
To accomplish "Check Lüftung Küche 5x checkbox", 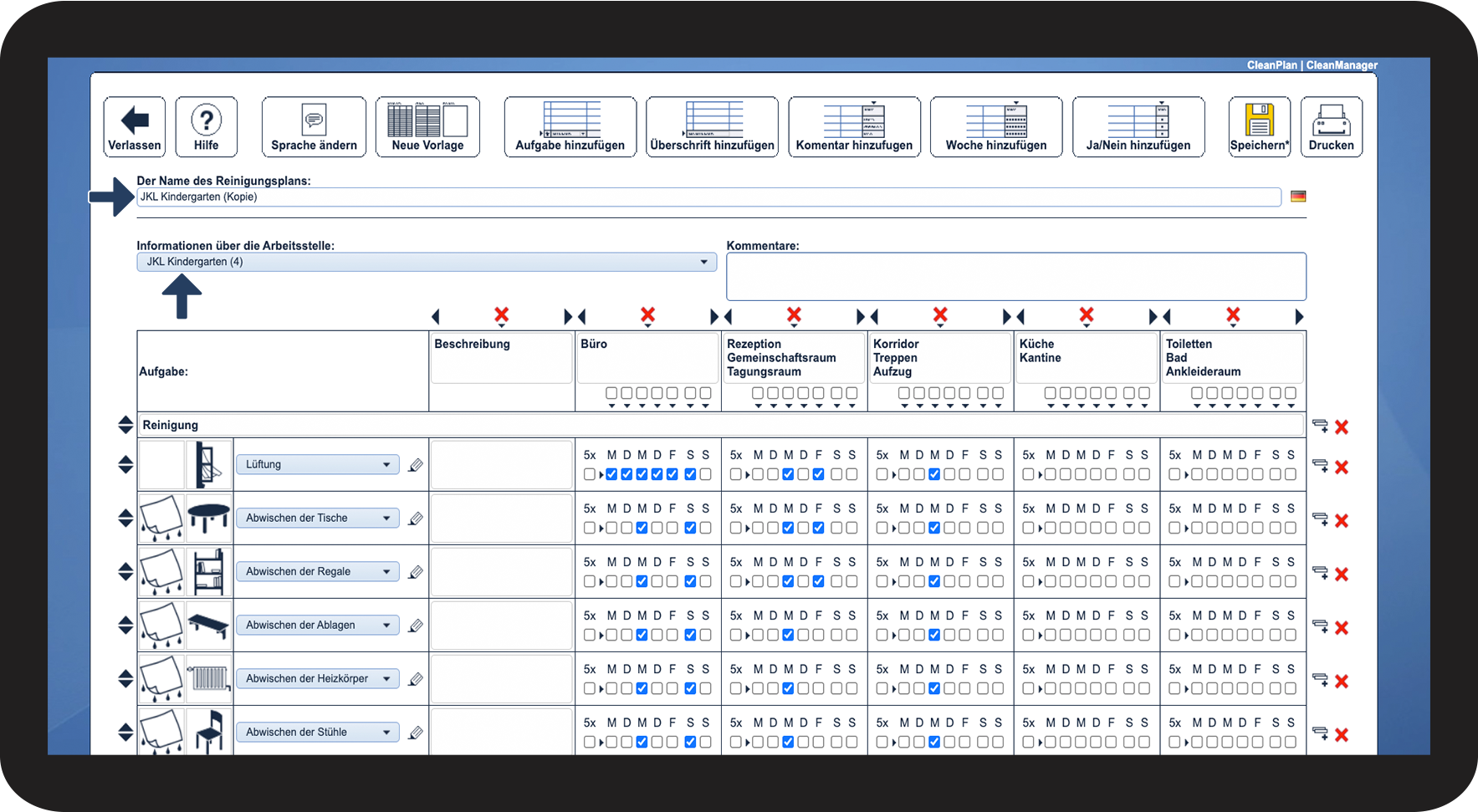I will coord(1029,474).
